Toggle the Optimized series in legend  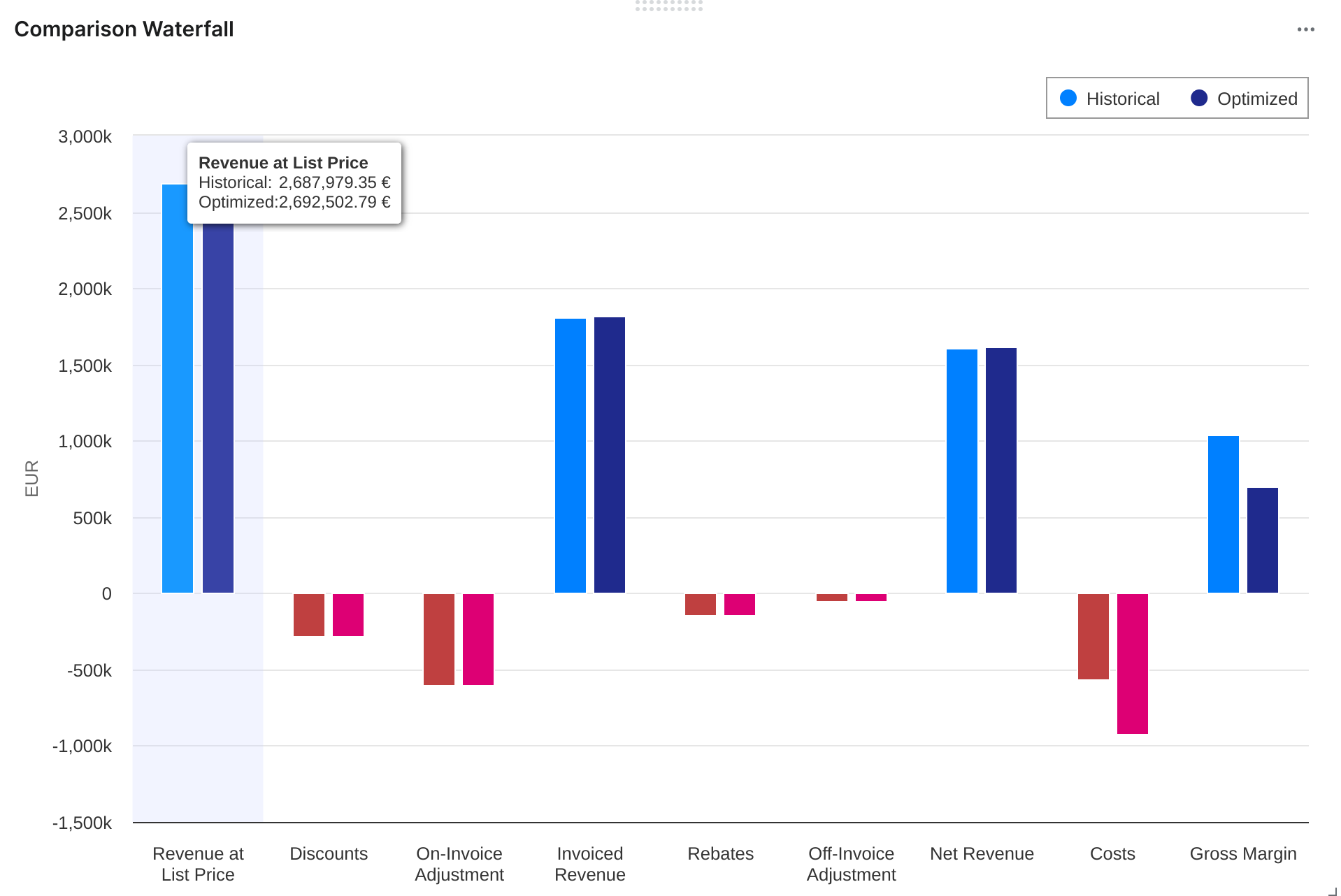(x=1256, y=99)
